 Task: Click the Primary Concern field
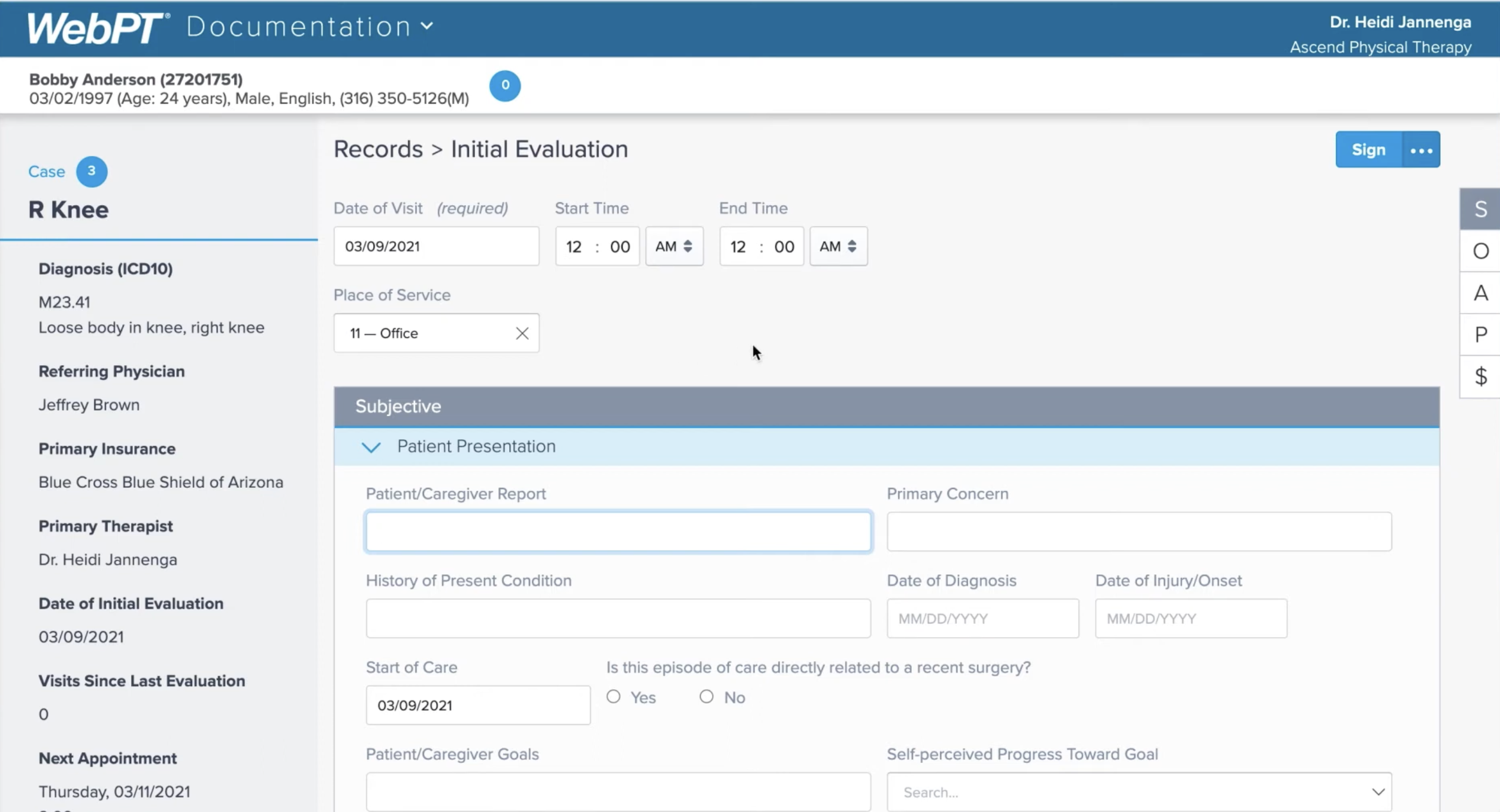(1139, 531)
